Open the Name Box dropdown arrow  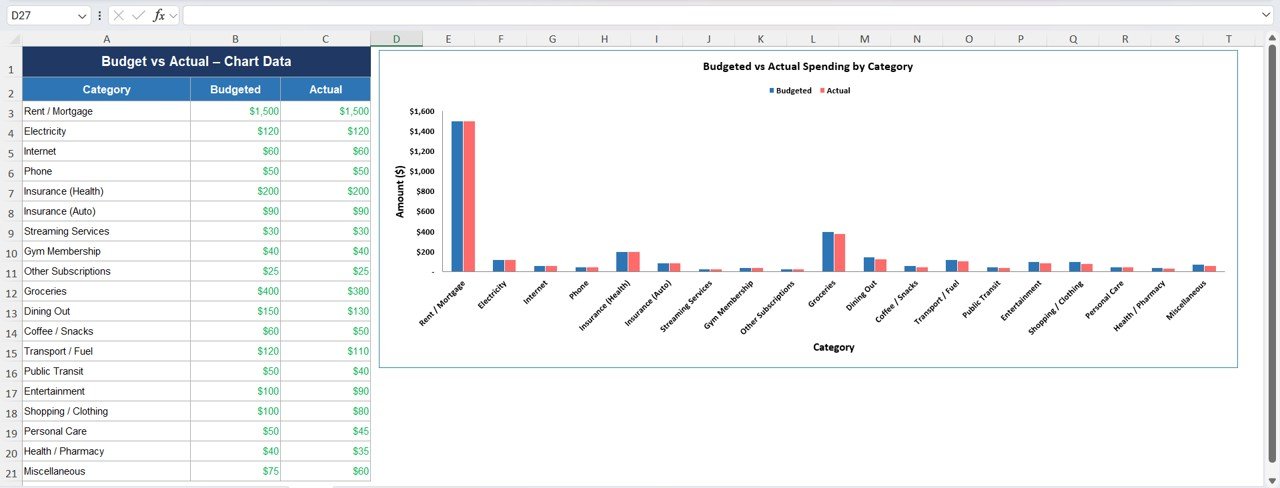pyautogui.click(x=82, y=15)
